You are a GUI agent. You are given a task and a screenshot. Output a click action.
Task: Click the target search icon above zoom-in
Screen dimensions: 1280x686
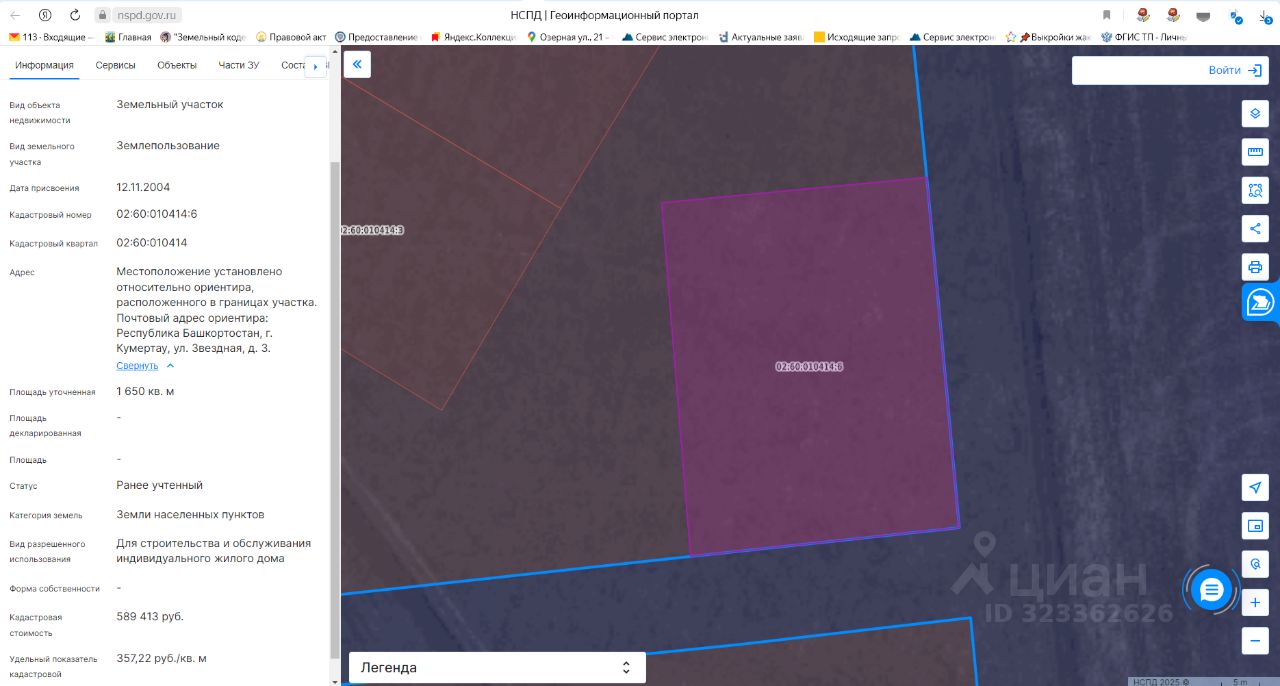(1255, 564)
